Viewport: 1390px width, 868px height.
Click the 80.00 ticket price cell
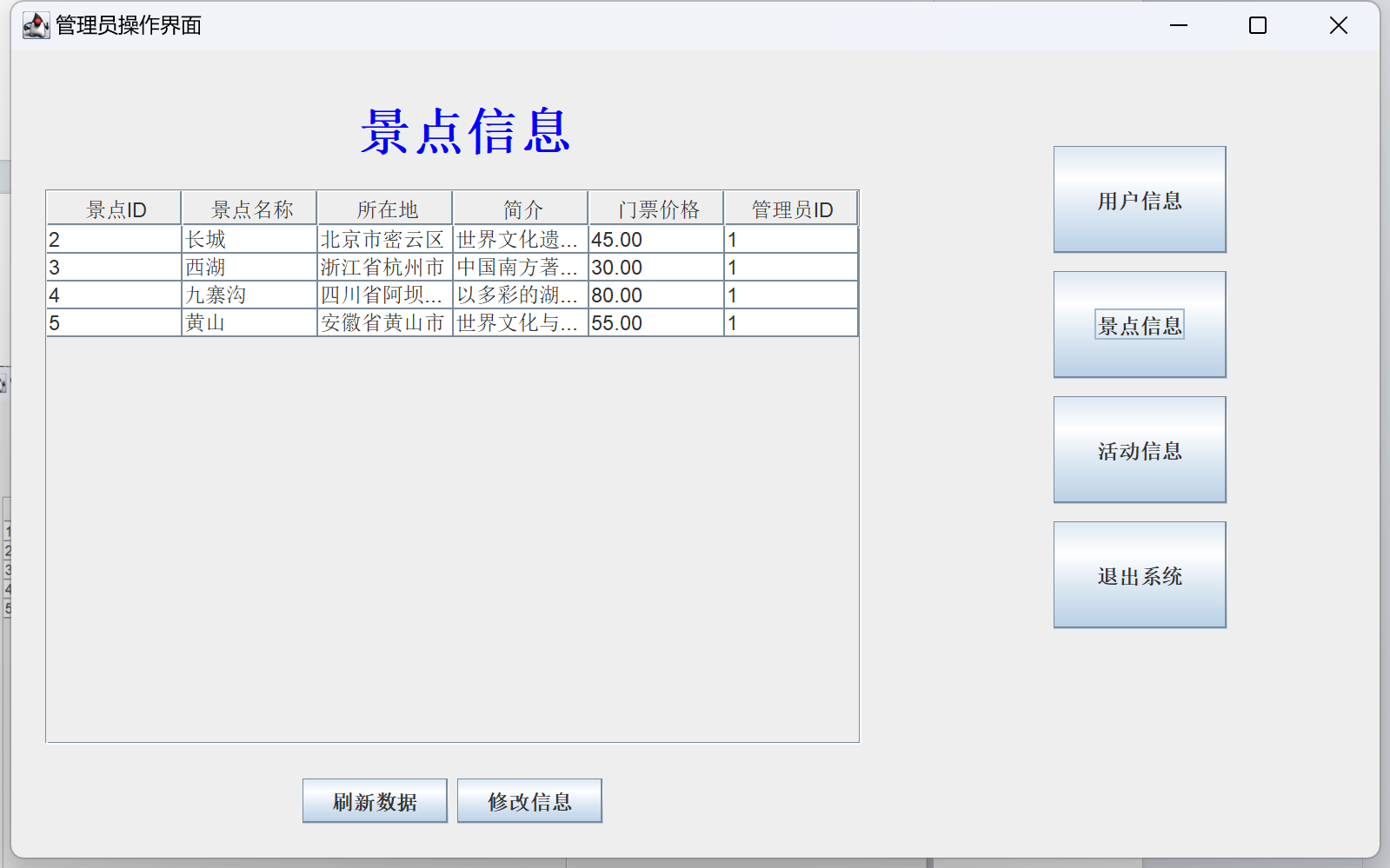(656, 295)
